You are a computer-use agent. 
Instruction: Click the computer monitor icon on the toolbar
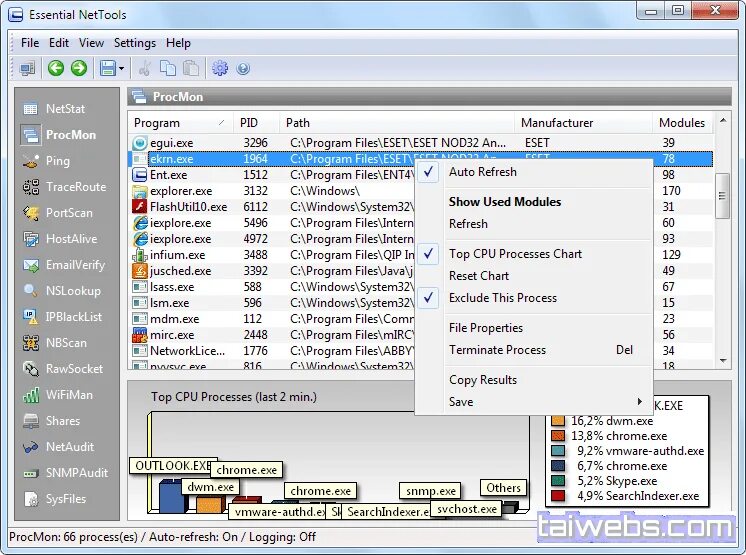(27, 68)
